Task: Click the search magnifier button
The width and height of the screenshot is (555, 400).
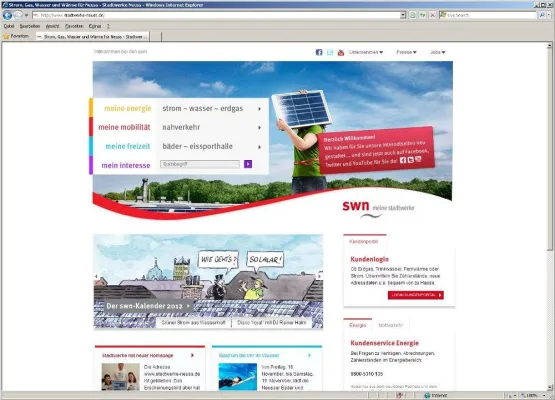Action: click(x=542, y=15)
